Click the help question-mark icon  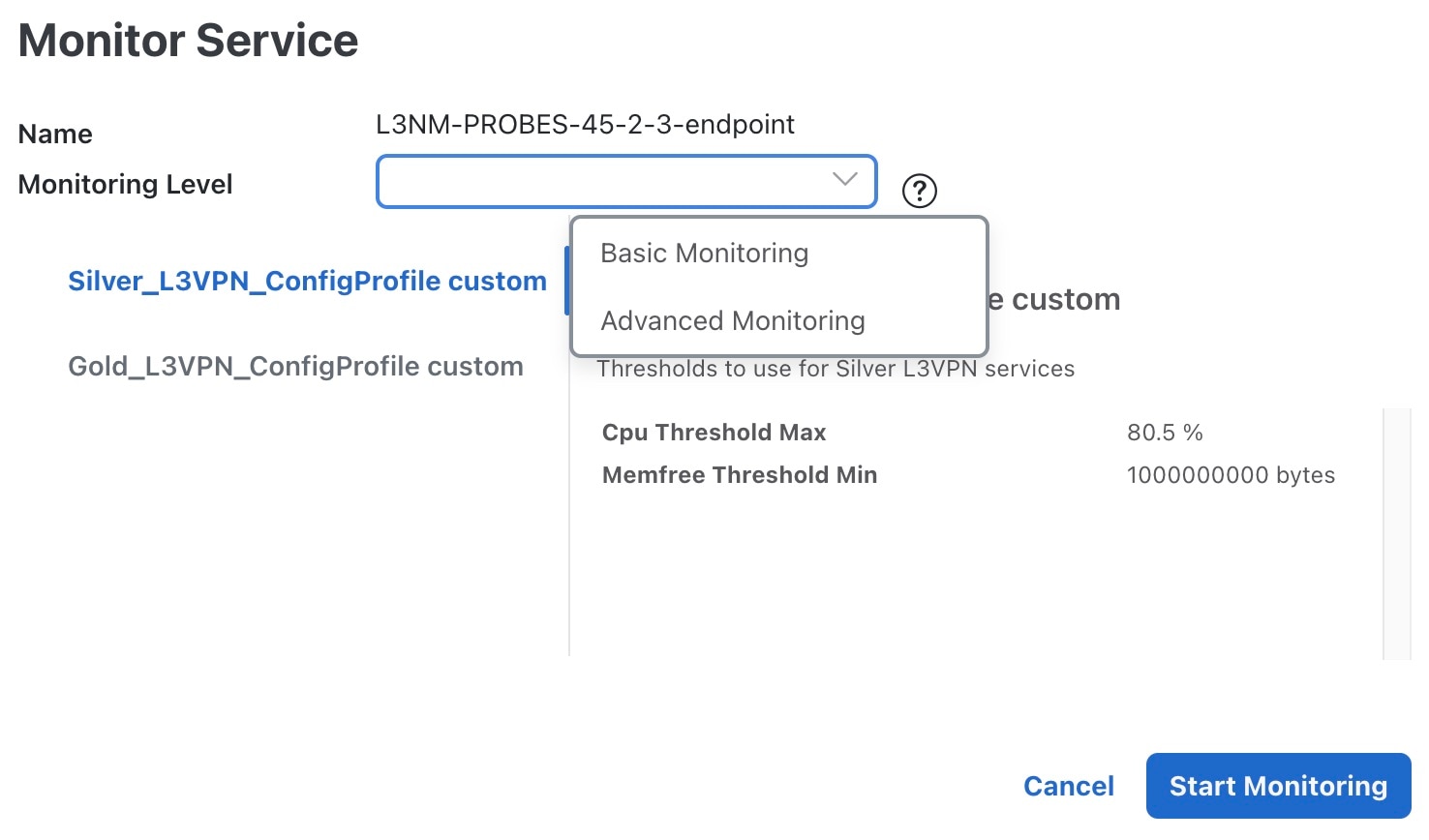919,191
